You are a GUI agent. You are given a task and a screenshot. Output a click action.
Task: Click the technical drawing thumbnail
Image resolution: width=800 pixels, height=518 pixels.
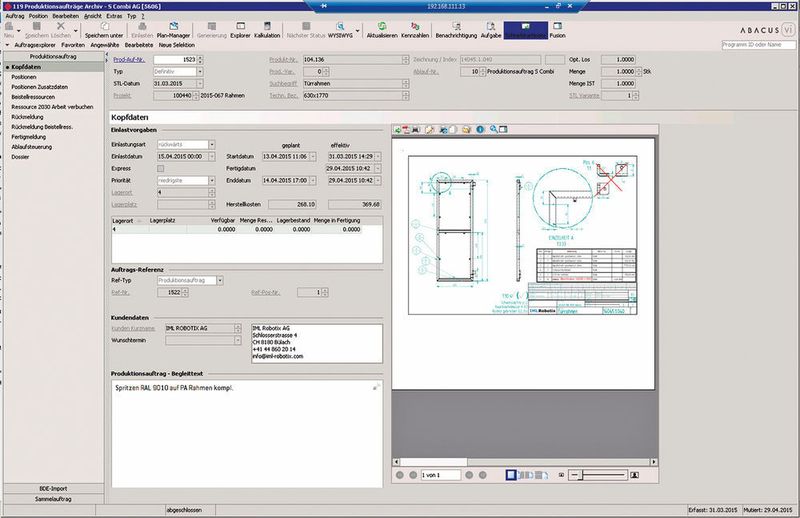(522, 235)
